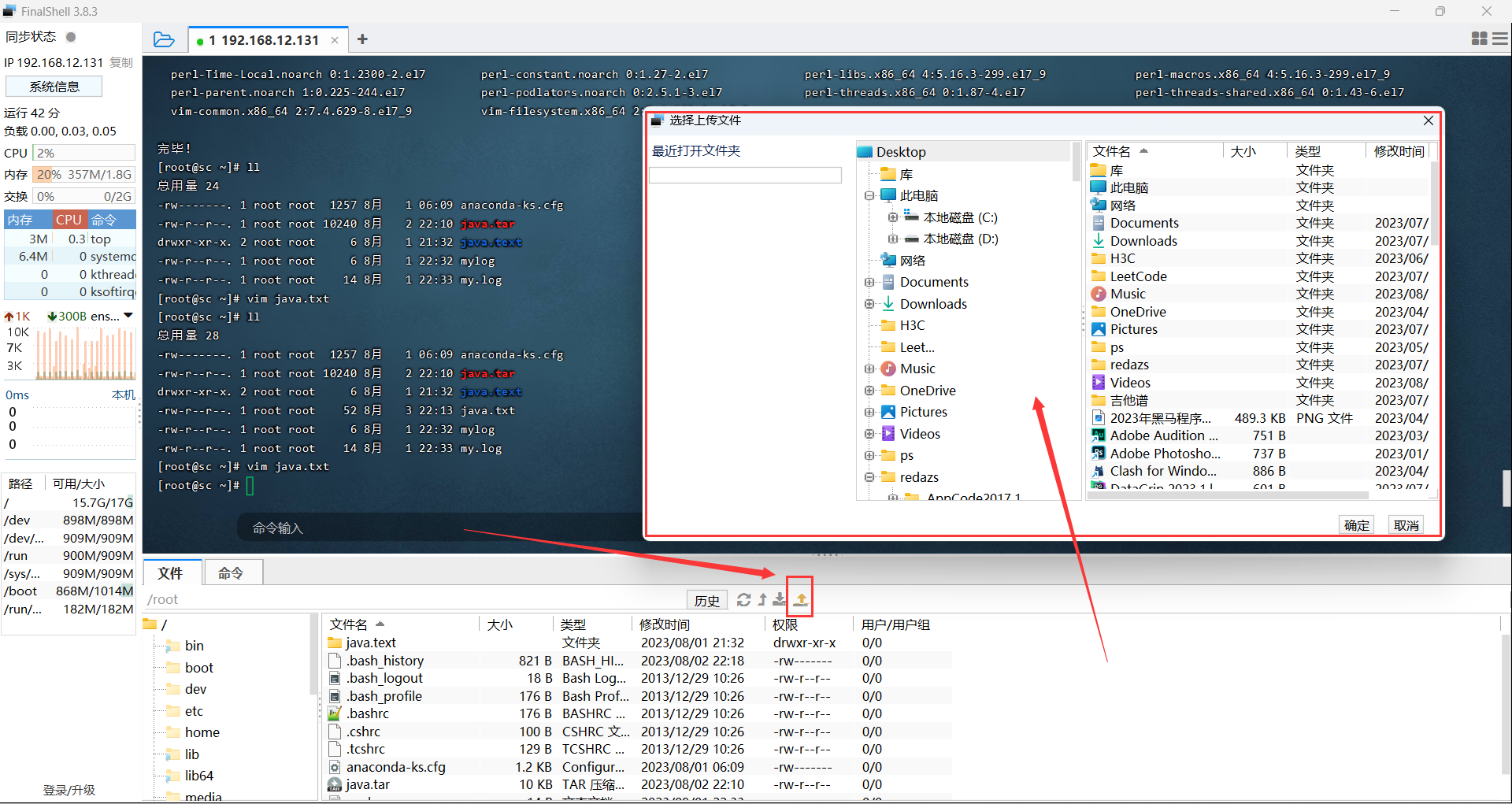Close the 192.168.12.131 session tab
Viewport: 1512px width, 804px height.
pyautogui.click(x=335, y=40)
